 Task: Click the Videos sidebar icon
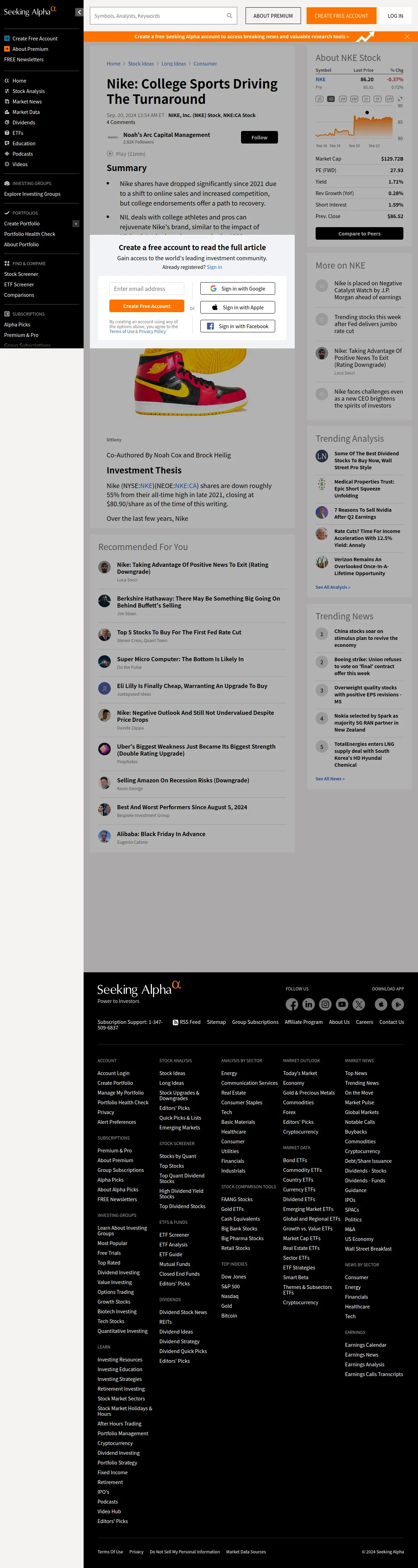tap(7, 164)
